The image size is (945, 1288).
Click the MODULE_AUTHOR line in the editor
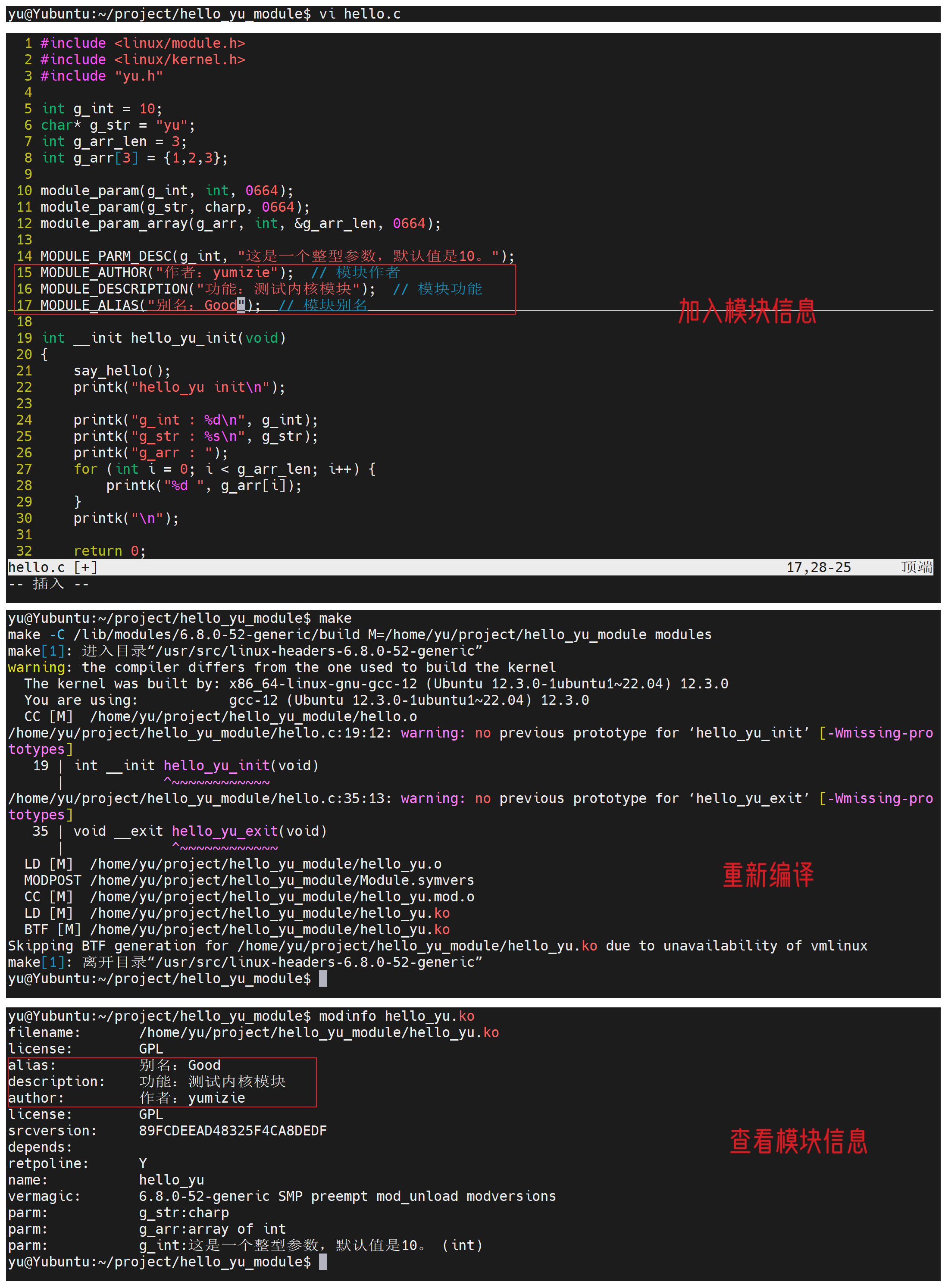pyautogui.click(x=166, y=273)
